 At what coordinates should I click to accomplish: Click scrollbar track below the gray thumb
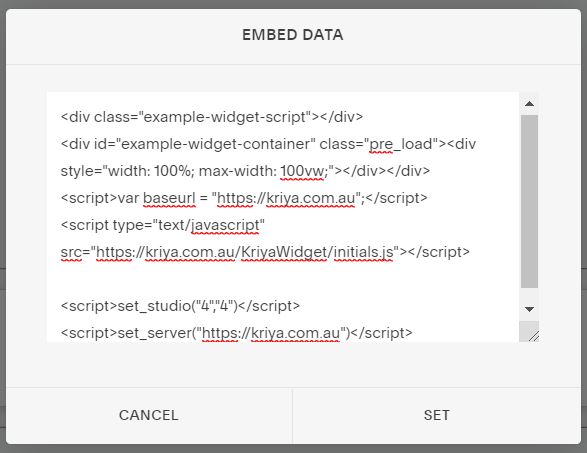click(529, 293)
